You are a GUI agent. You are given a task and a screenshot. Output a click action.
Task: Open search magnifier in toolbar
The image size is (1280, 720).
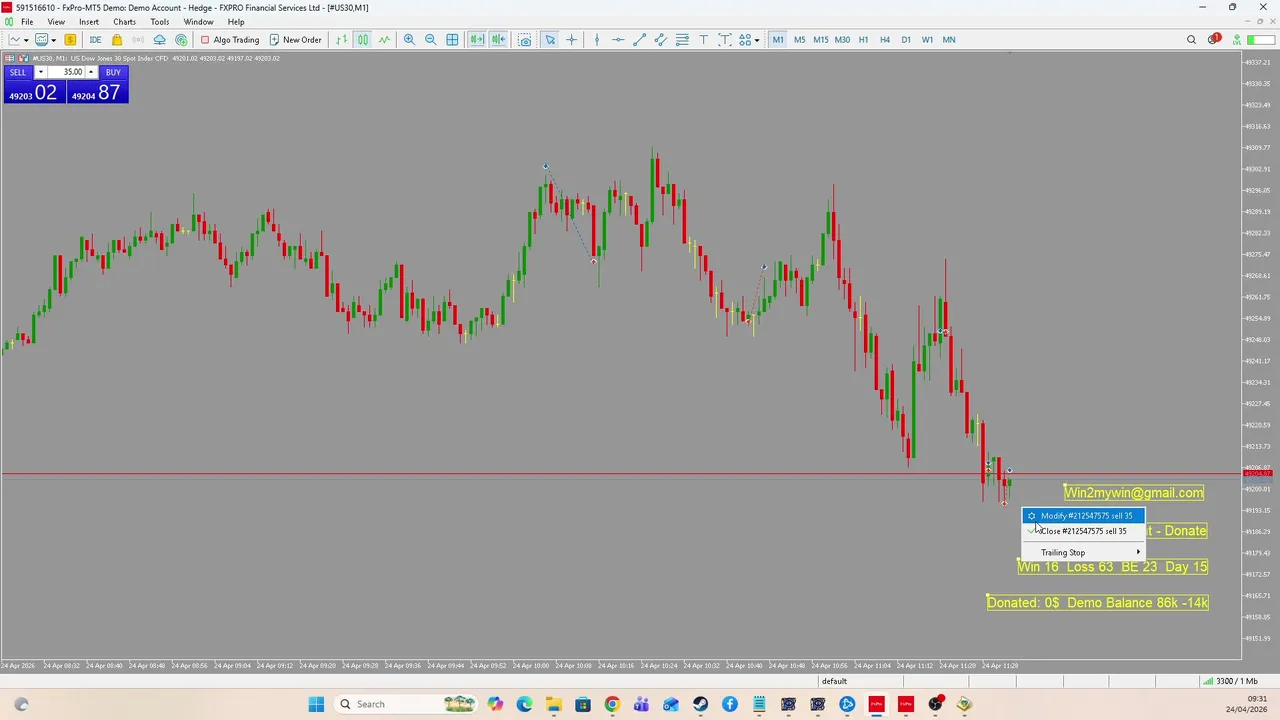[x=1191, y=40]
